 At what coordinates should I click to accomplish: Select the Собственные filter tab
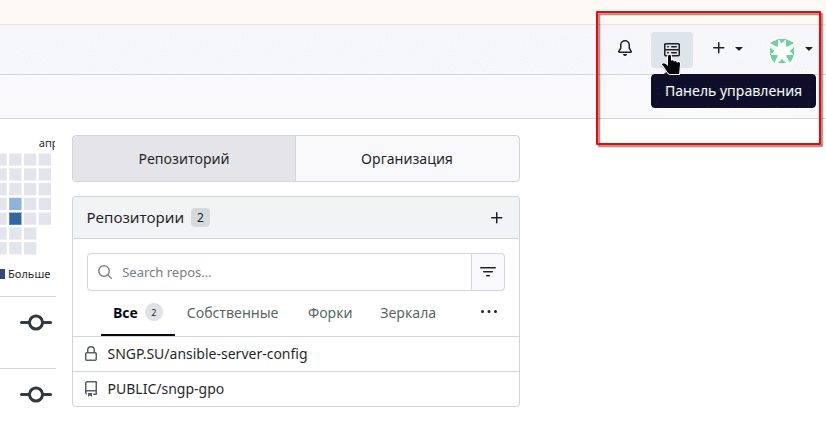pos(232,313)
